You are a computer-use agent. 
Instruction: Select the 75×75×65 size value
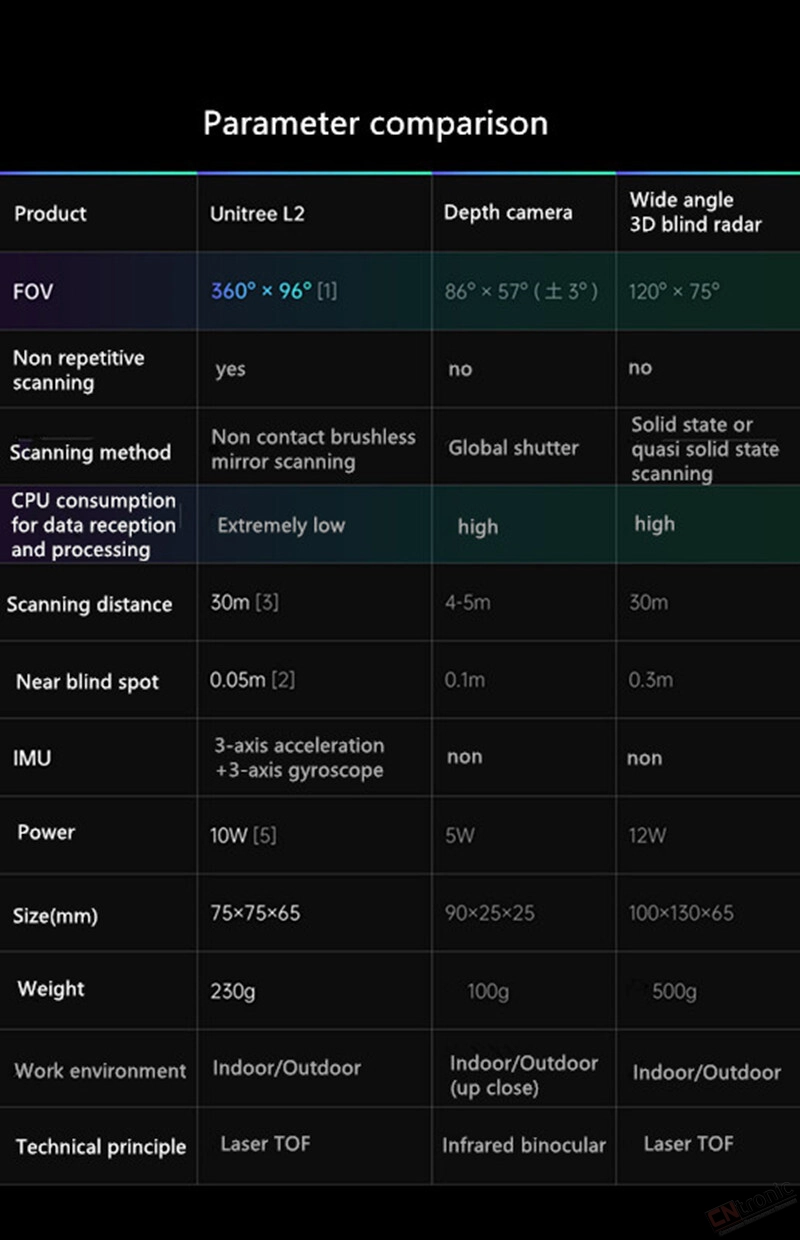255,913
